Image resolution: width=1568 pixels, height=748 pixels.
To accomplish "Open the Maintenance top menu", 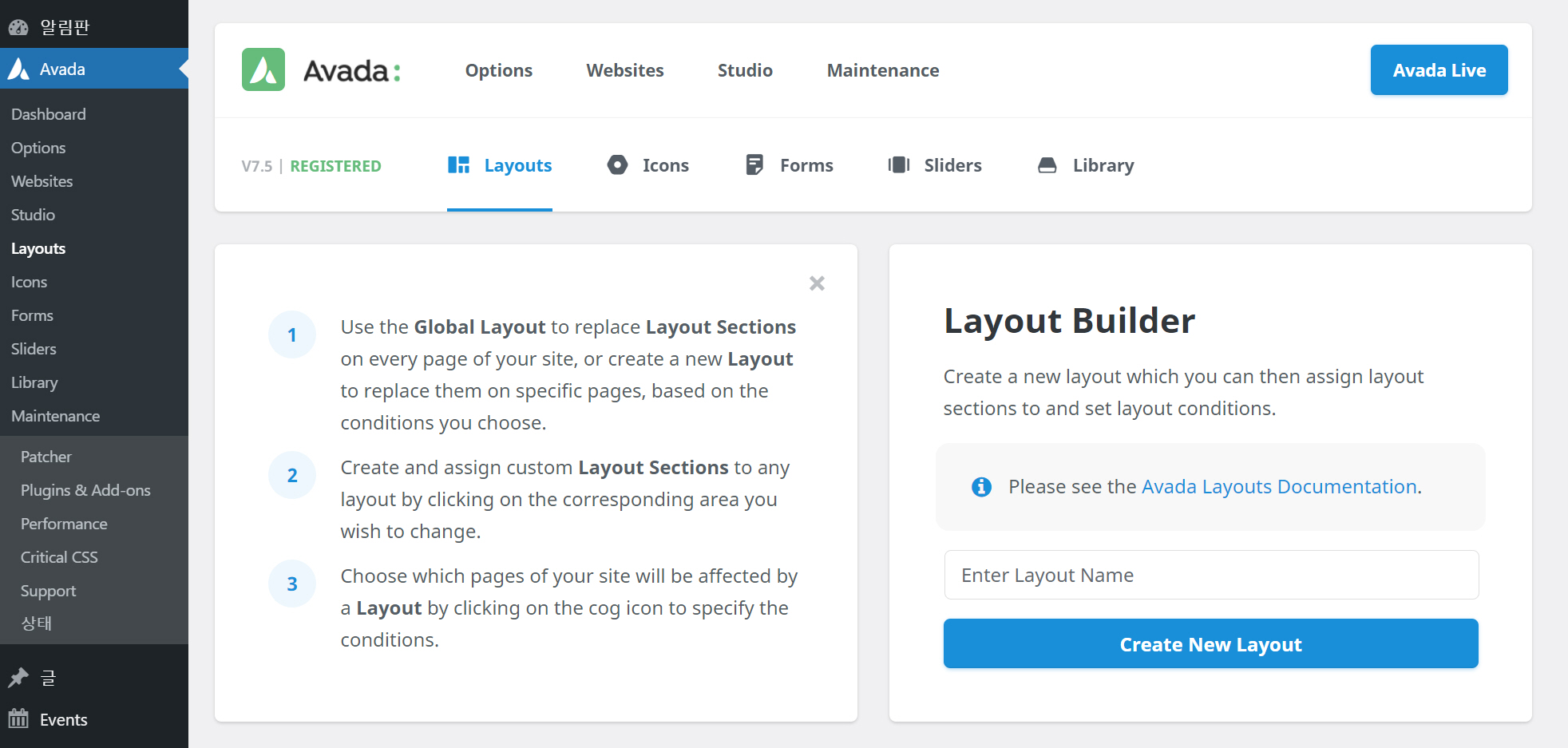I will click(883, 70).
